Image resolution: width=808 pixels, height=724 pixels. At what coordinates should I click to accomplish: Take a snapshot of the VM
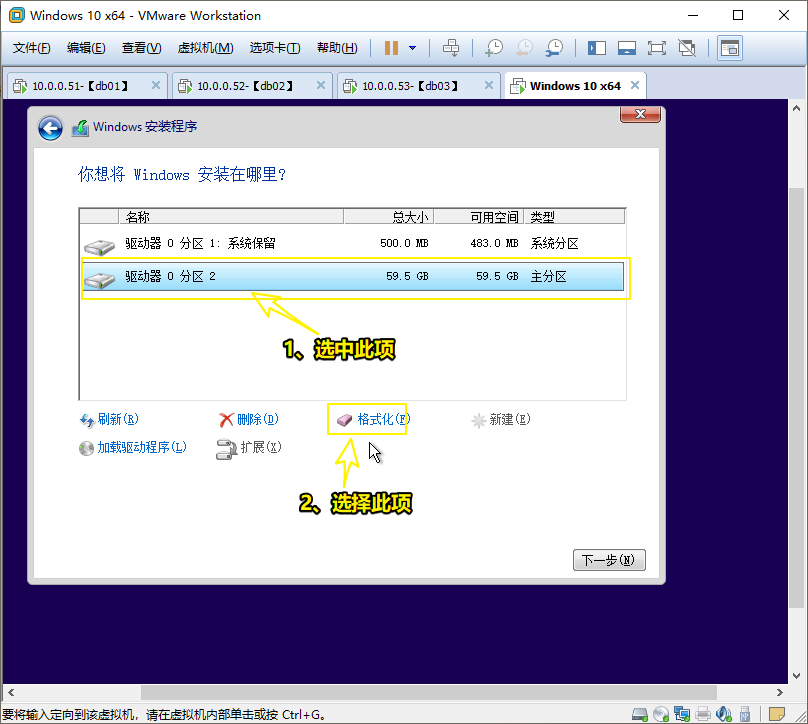494,48
